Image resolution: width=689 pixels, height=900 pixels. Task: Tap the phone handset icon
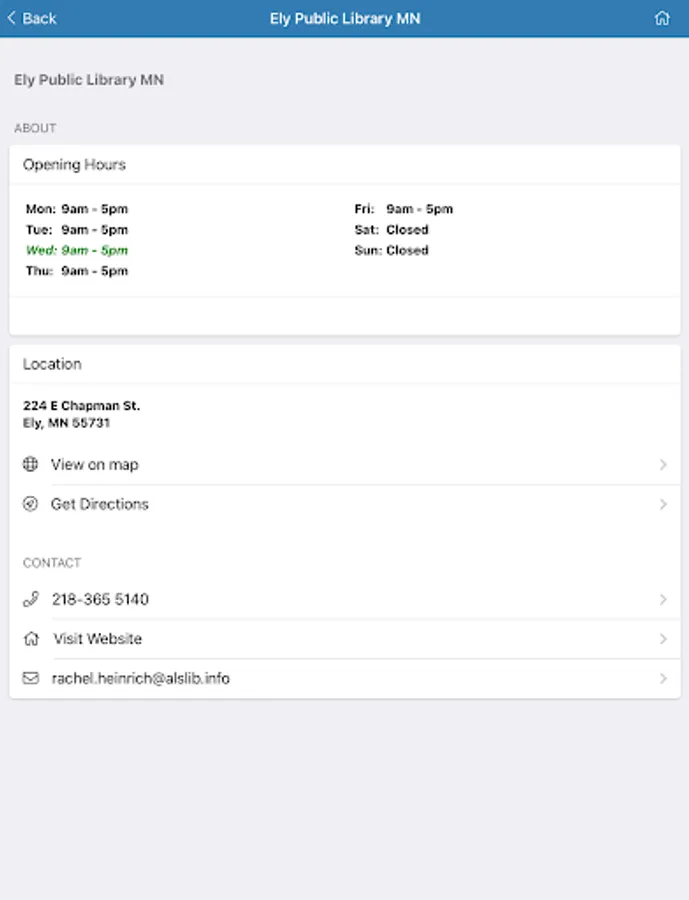click(x=31, y=599)
